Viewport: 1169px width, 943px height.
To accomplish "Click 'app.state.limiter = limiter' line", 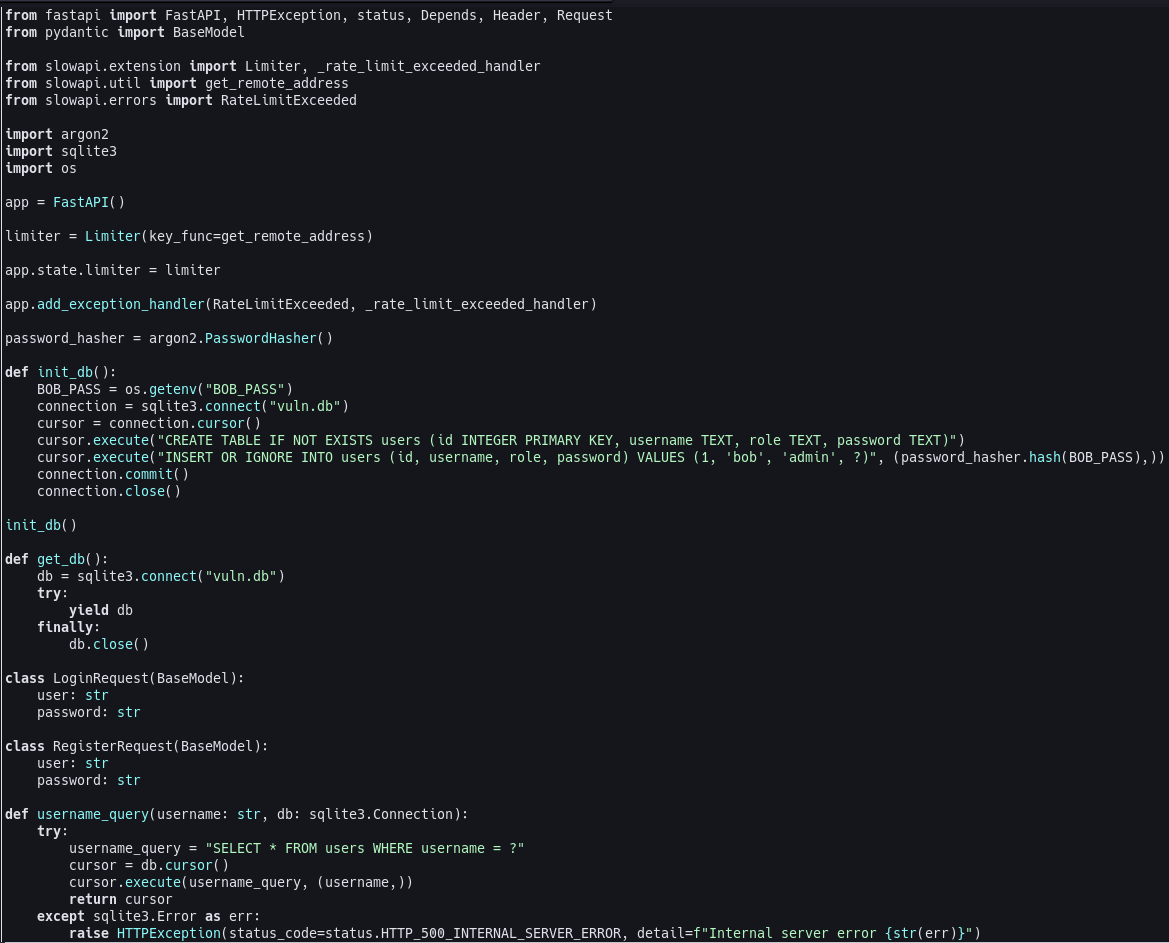I will coord(113,271).
